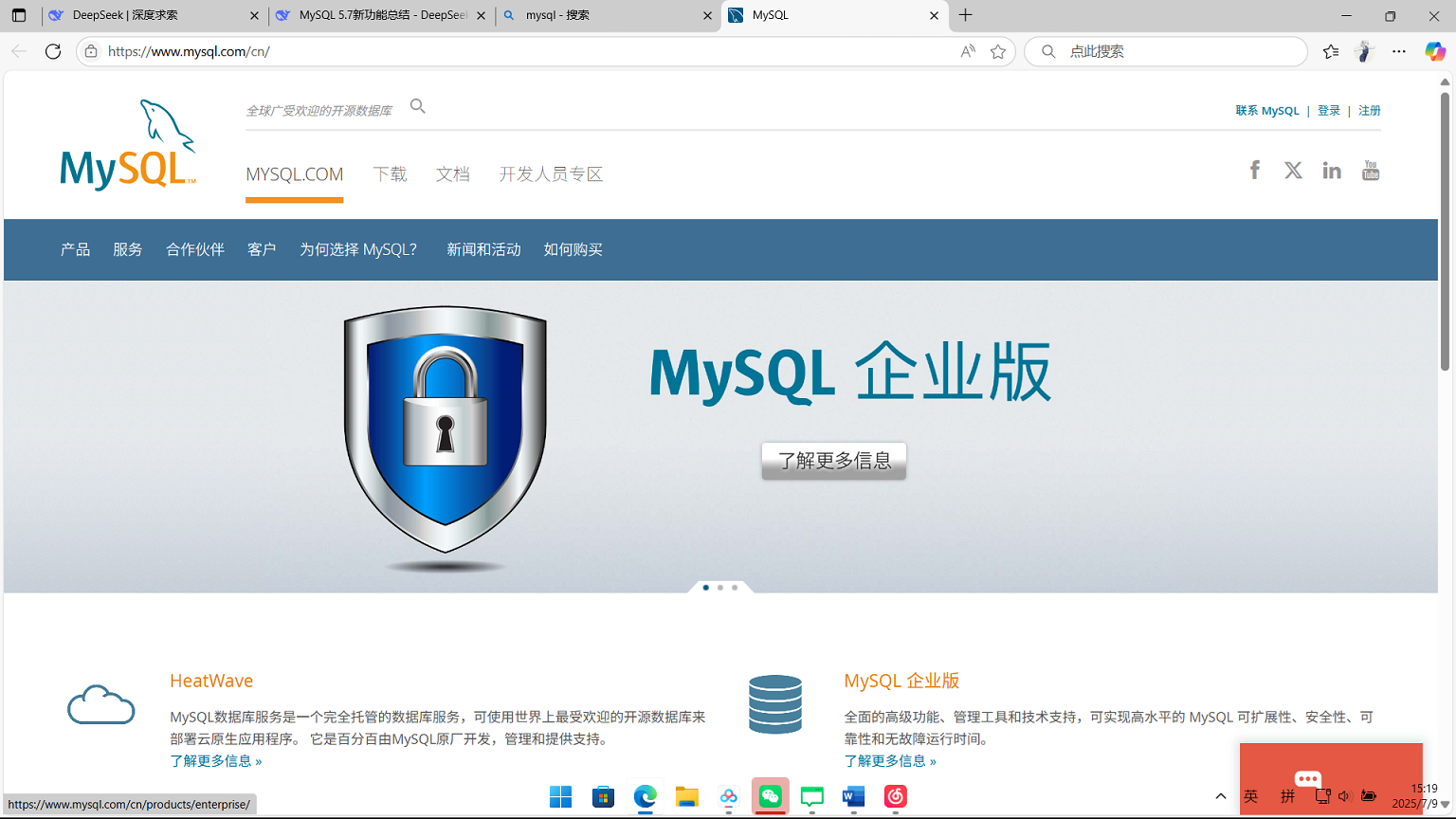Click the 注册 link
This screenshot has width=1456, height=819.
1369,110
